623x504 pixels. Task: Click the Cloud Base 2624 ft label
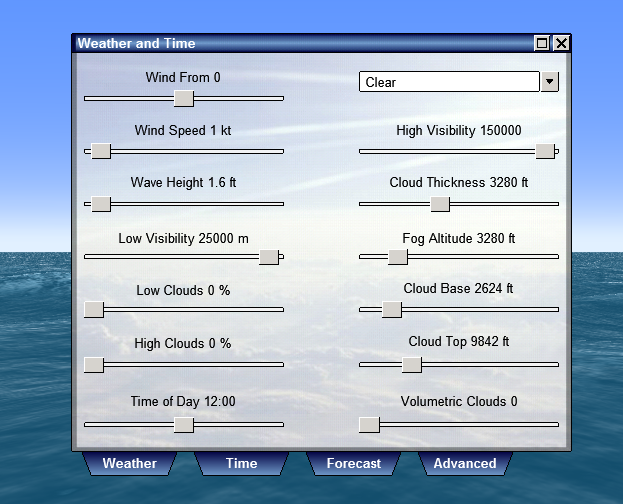click(x=459, y=289)
